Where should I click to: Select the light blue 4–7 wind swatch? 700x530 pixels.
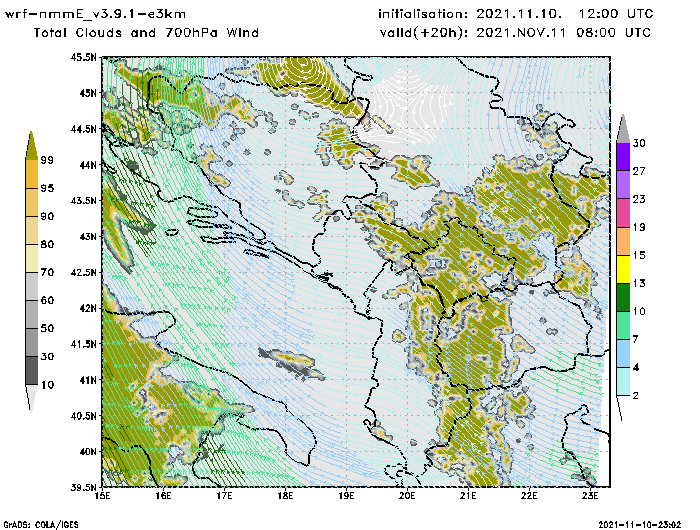tap(623, 353)
